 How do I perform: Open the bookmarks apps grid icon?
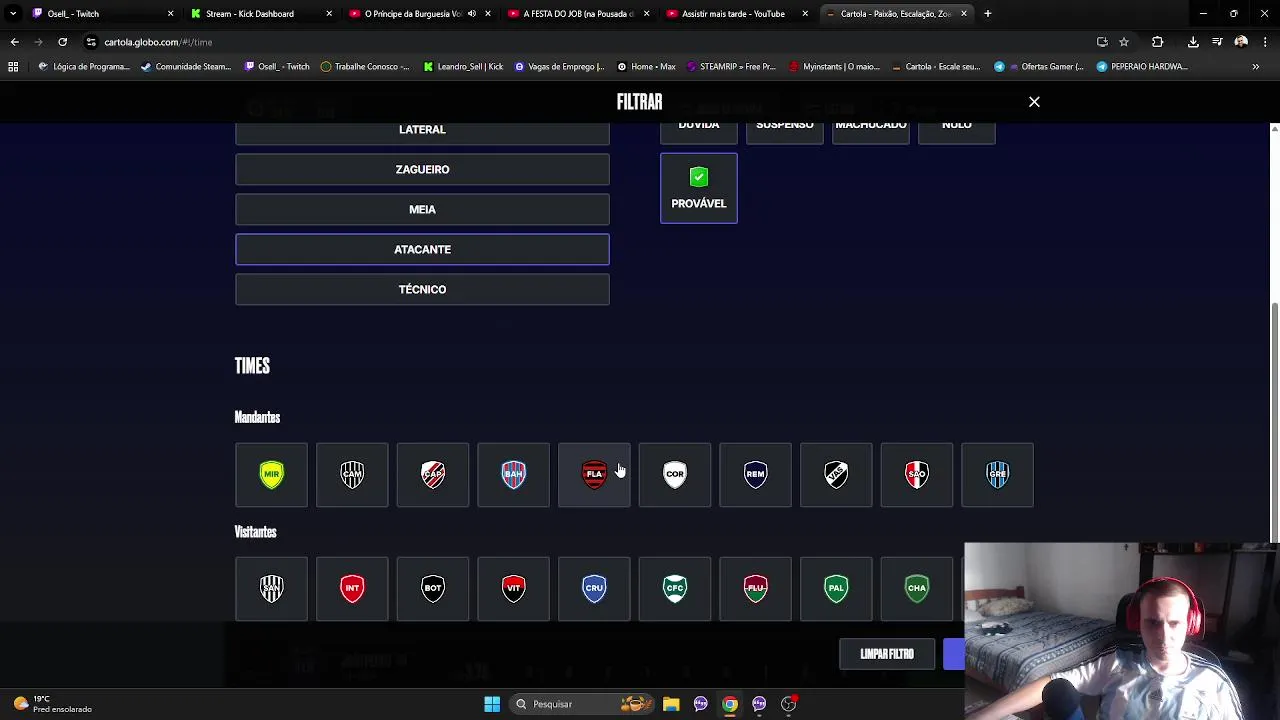tap(13, 67)
